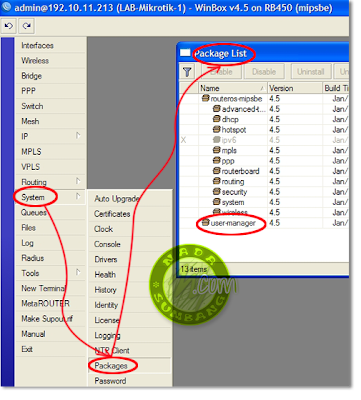Screen dimensions: 361x400
Task: Open the Package List filter funnel icon
Action: pos(187,72)
